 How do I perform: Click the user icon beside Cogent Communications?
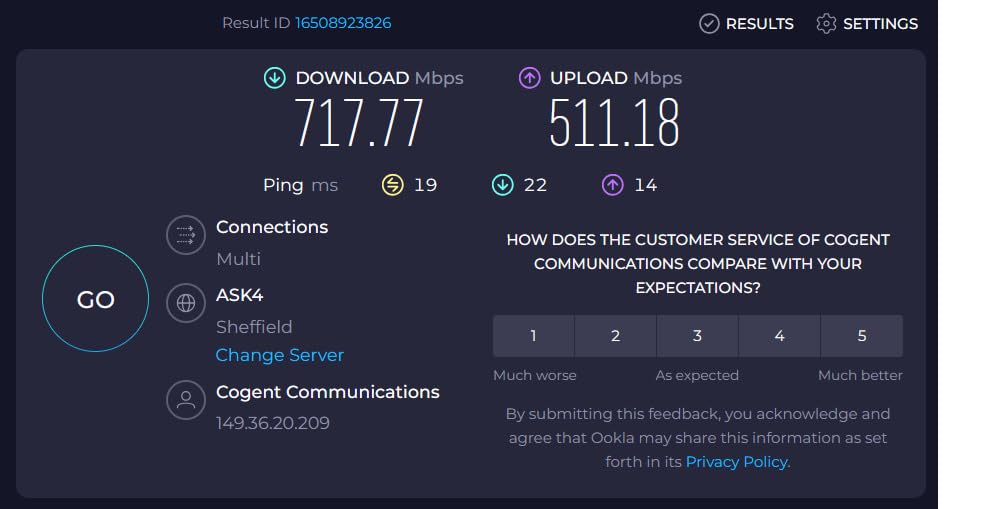(185, 400)
